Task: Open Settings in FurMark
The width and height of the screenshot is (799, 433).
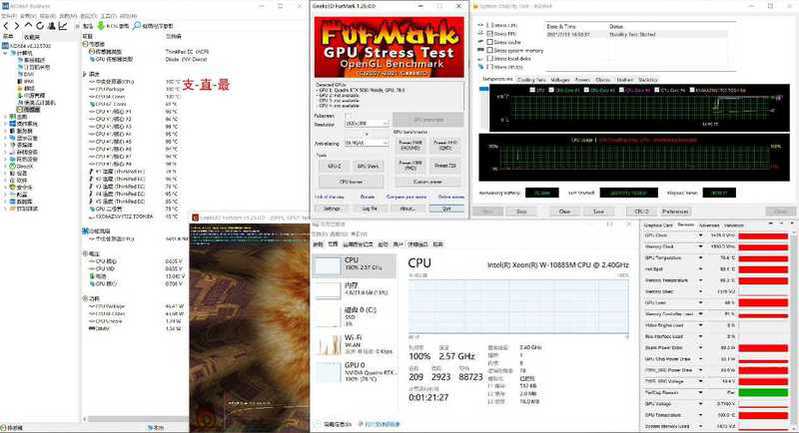Action: click(332, 209)
